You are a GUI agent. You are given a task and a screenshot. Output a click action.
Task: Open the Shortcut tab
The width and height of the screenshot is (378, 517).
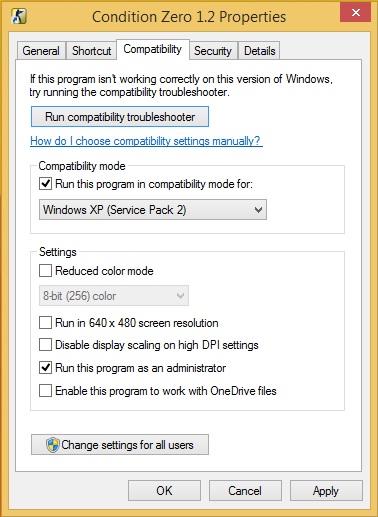[x=91, y=51]
